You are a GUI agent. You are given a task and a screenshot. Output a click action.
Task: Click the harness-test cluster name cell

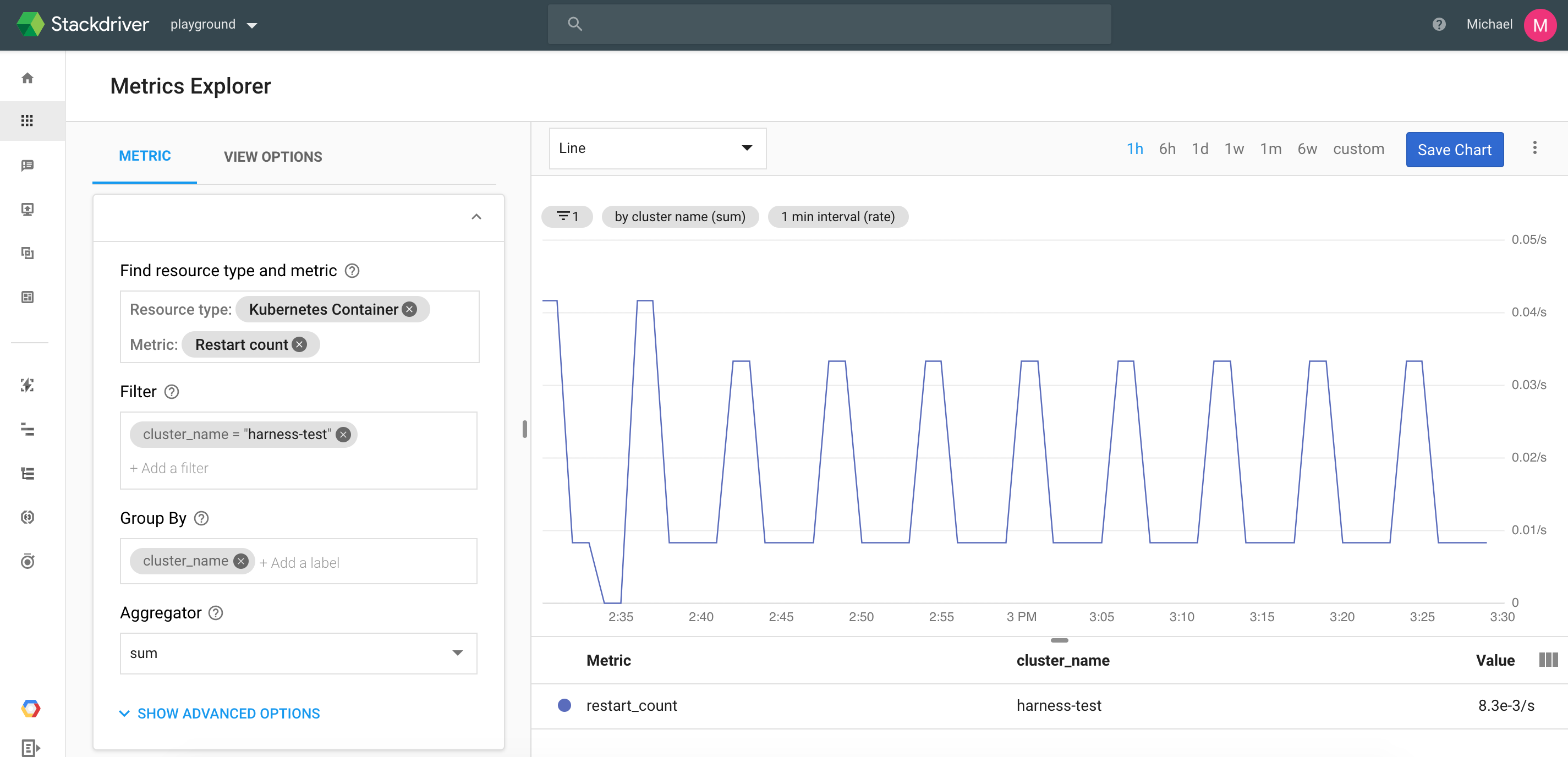1059,705
